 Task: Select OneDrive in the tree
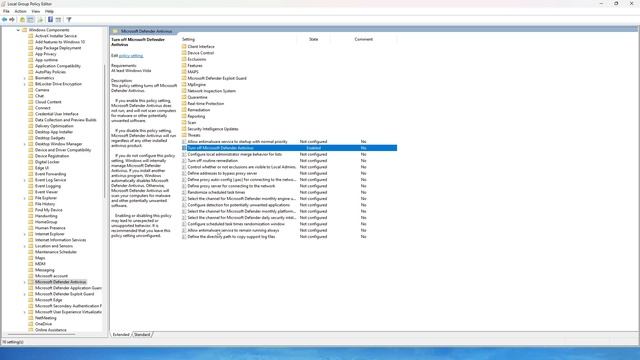[x=43, y=324]
